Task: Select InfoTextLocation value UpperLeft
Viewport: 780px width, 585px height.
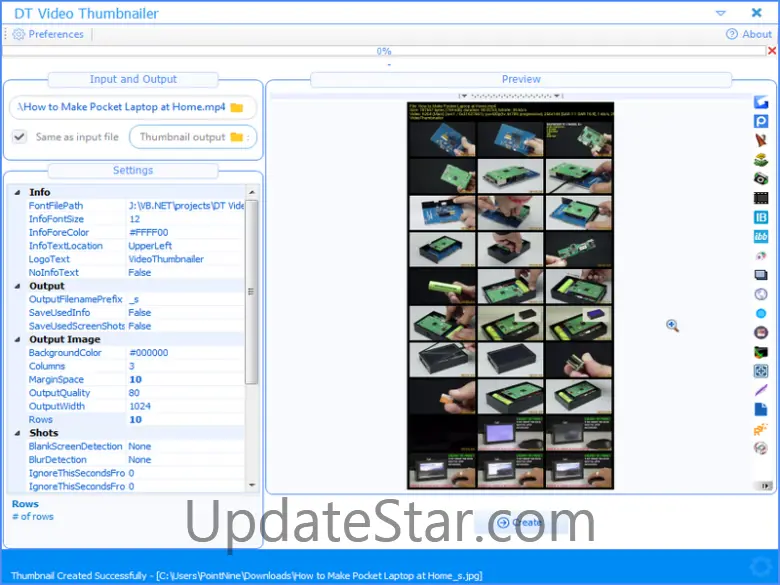Action: pyautogui.click(x=186, y=246)
